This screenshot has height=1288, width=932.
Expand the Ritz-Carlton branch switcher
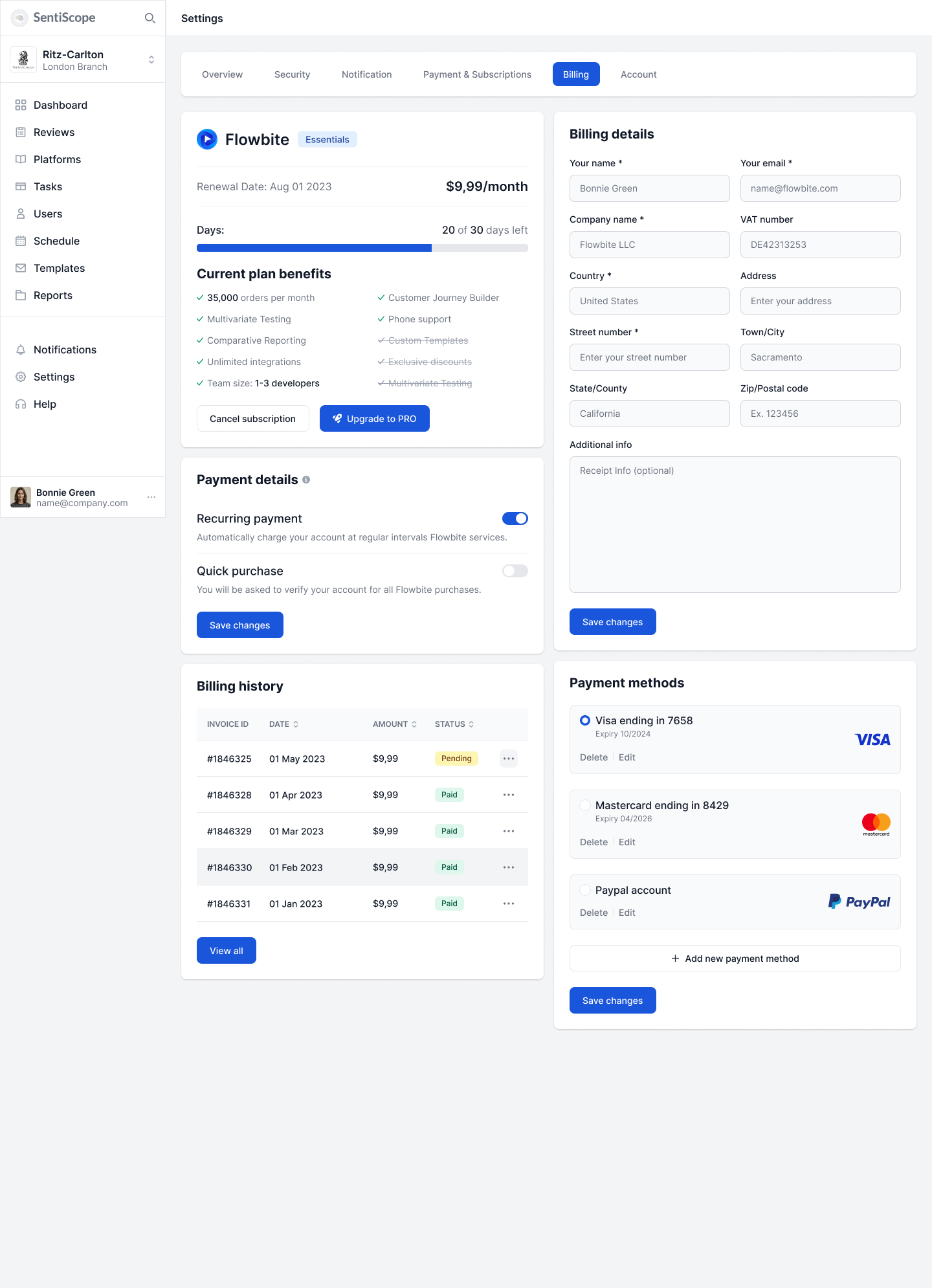pyautogui.click(x=151, y=60)
